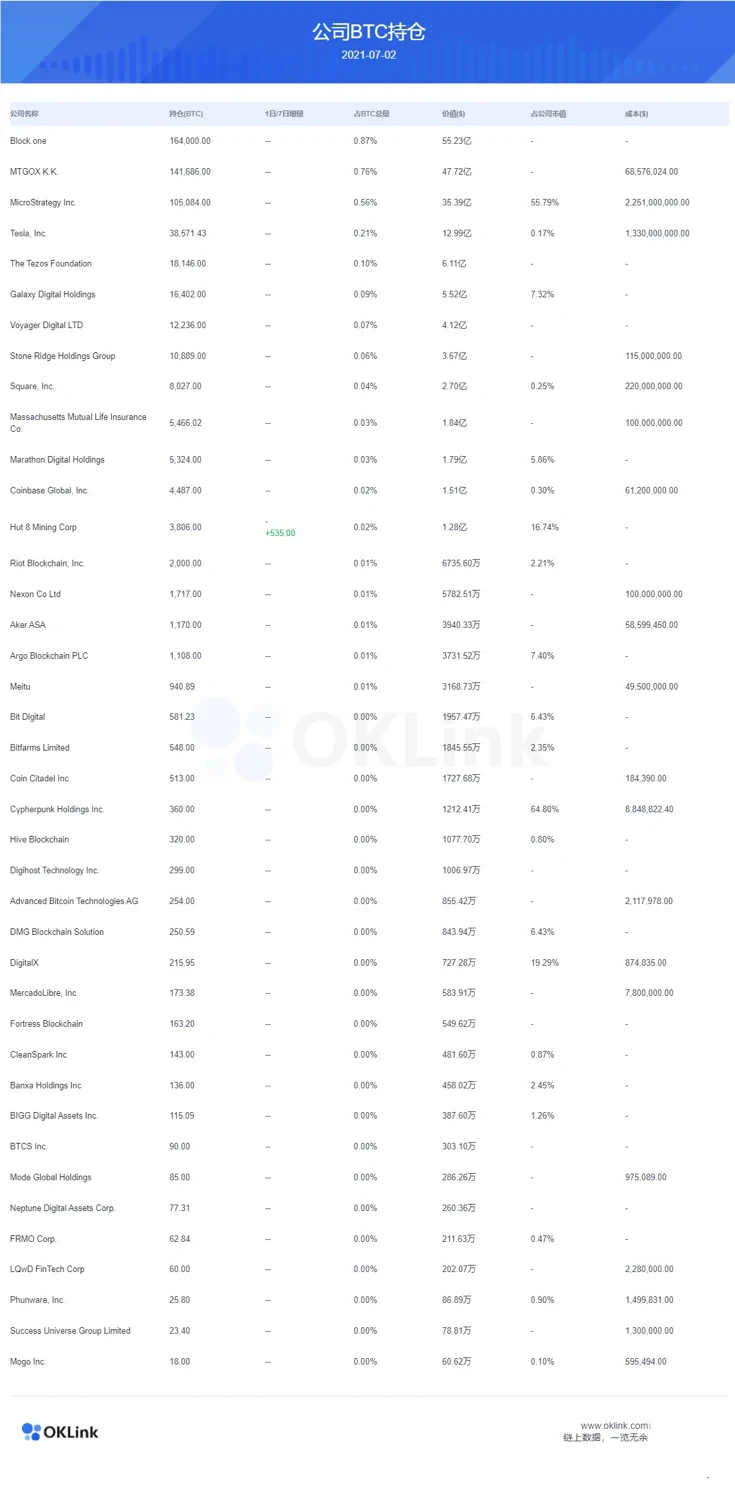The image size is (735, 1491).
Task: Open the www.oklink.com link
Action: [614, 1426]
